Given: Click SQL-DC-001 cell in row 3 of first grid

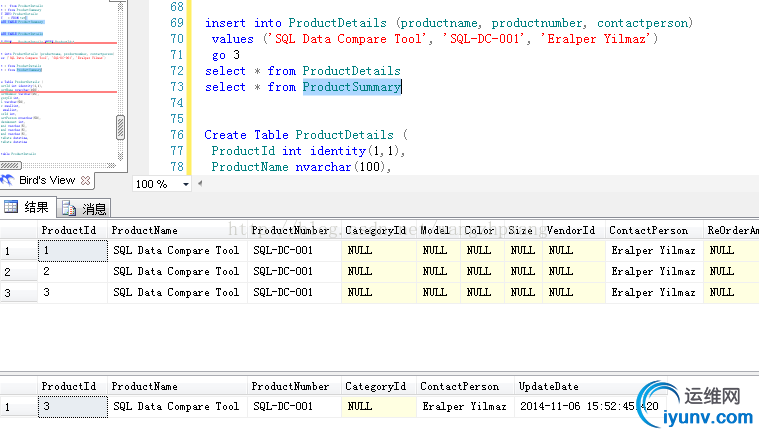Looking at the screenshot, I should (x=294, y=293).
